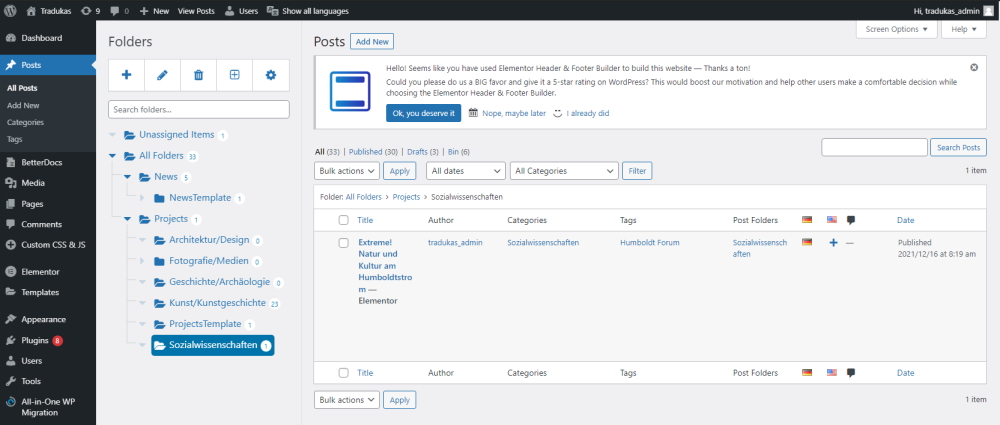Viewport: 1000px width, 425px height.
Task: Click Ok, you deserve it button
Action: (423, 113)
